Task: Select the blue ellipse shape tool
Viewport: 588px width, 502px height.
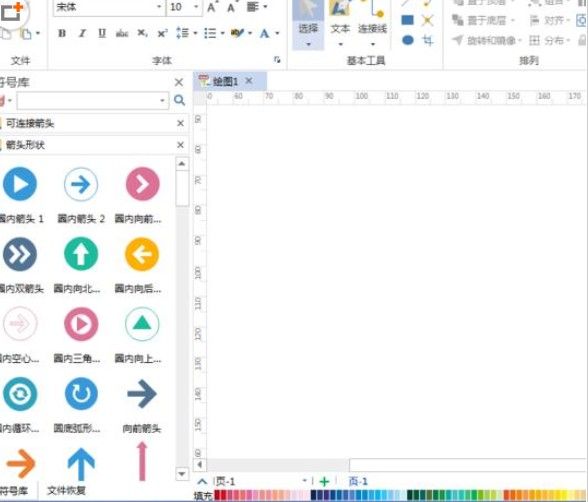Action: 408,40
